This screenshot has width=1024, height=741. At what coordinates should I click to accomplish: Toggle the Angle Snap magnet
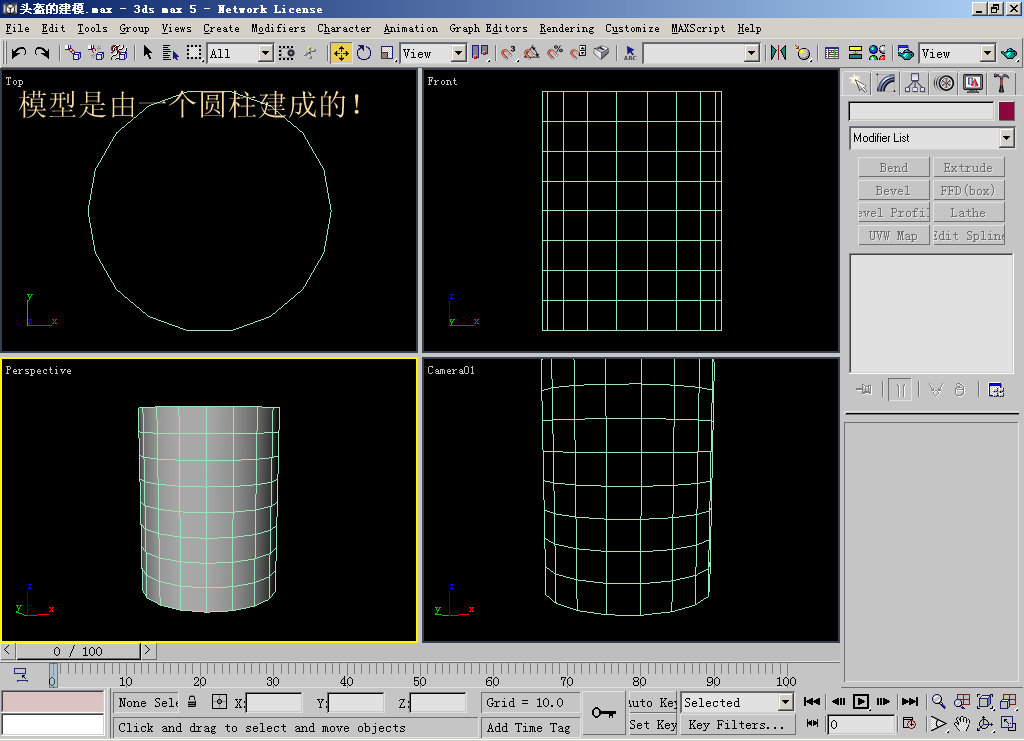(x=532, y=53)
